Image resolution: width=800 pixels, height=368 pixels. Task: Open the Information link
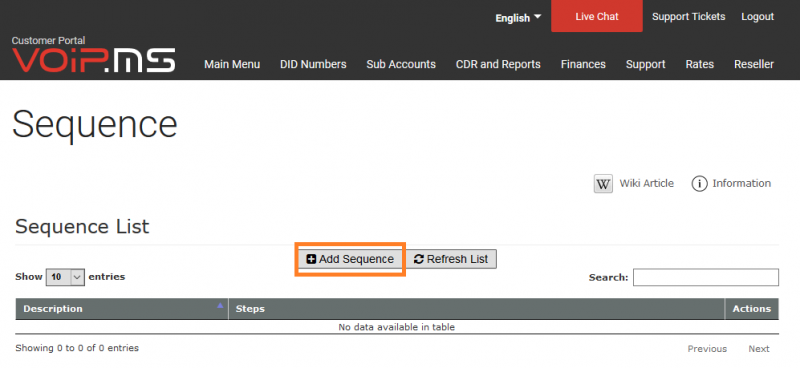point(741,183)
